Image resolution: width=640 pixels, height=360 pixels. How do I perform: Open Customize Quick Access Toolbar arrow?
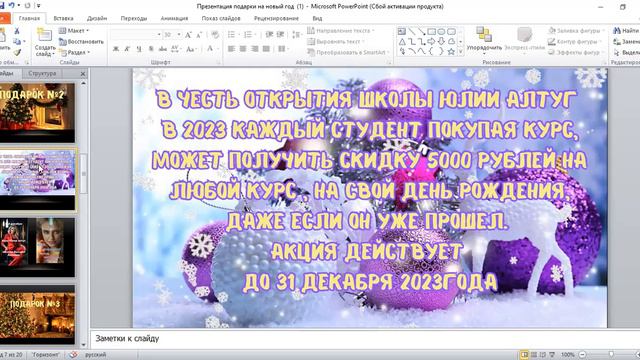[x=39, y=6]
